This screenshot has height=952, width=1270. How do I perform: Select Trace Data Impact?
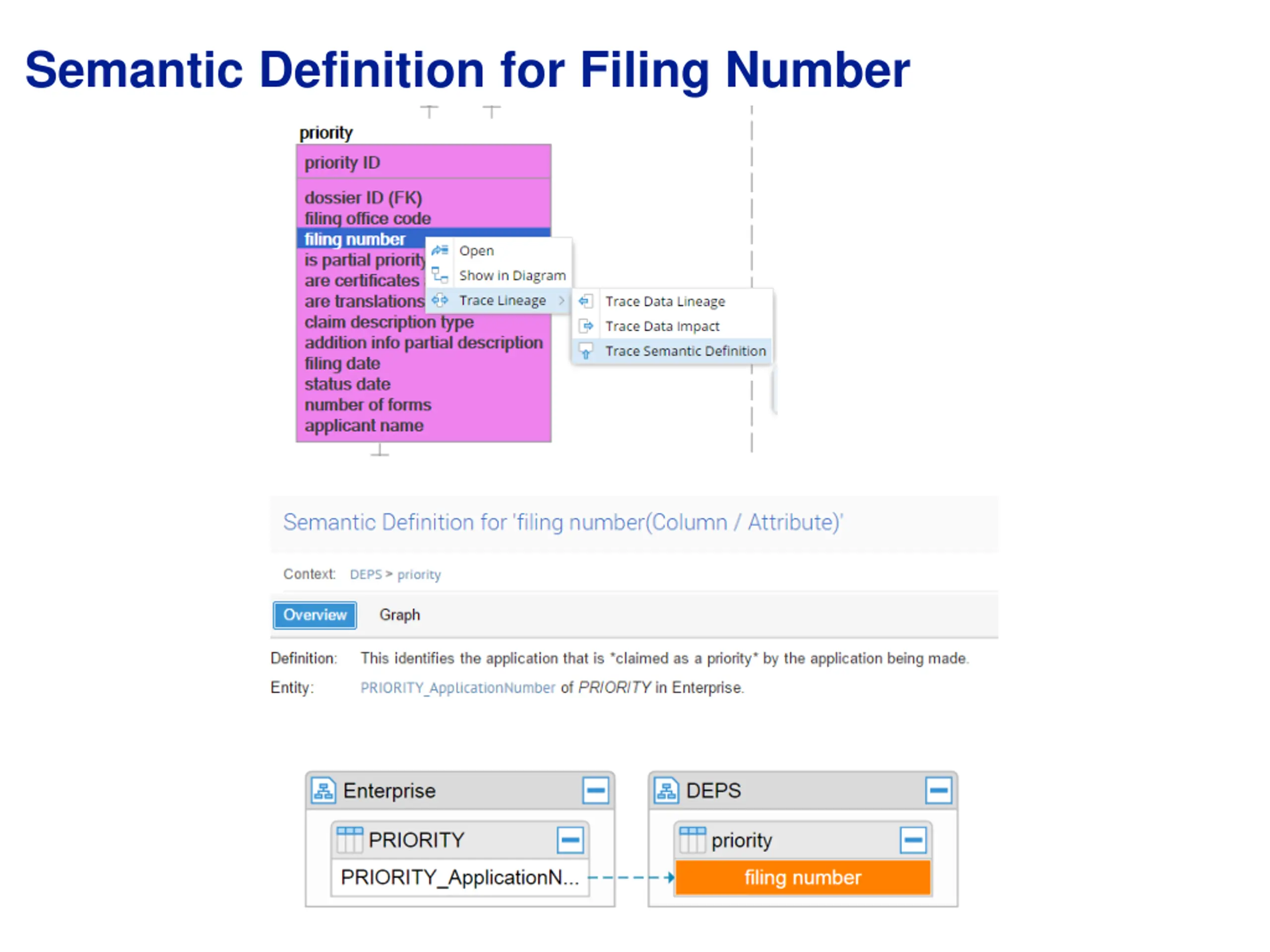coord(672,326)
